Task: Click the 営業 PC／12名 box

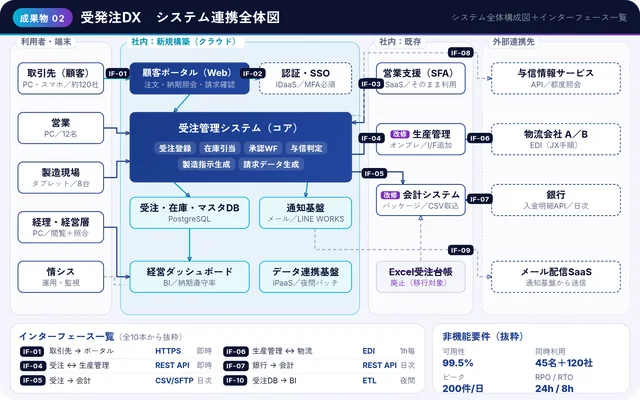Action: click(61, 128)
